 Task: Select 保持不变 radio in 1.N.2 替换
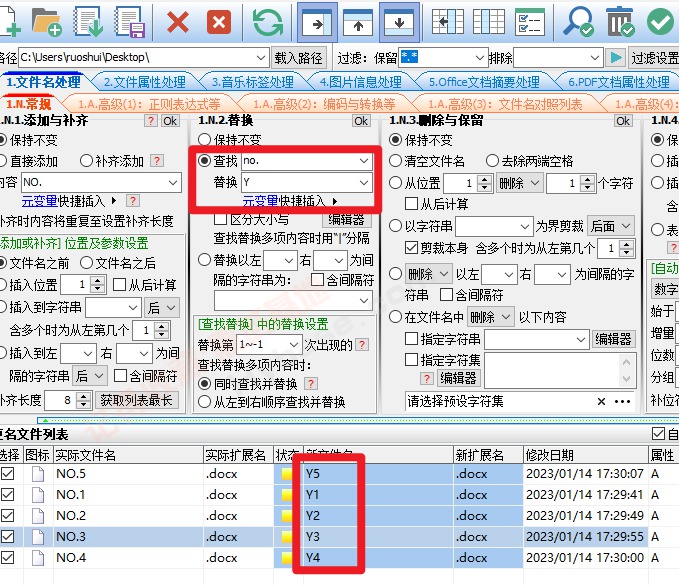pyautogui.click(x=204, y=140)
